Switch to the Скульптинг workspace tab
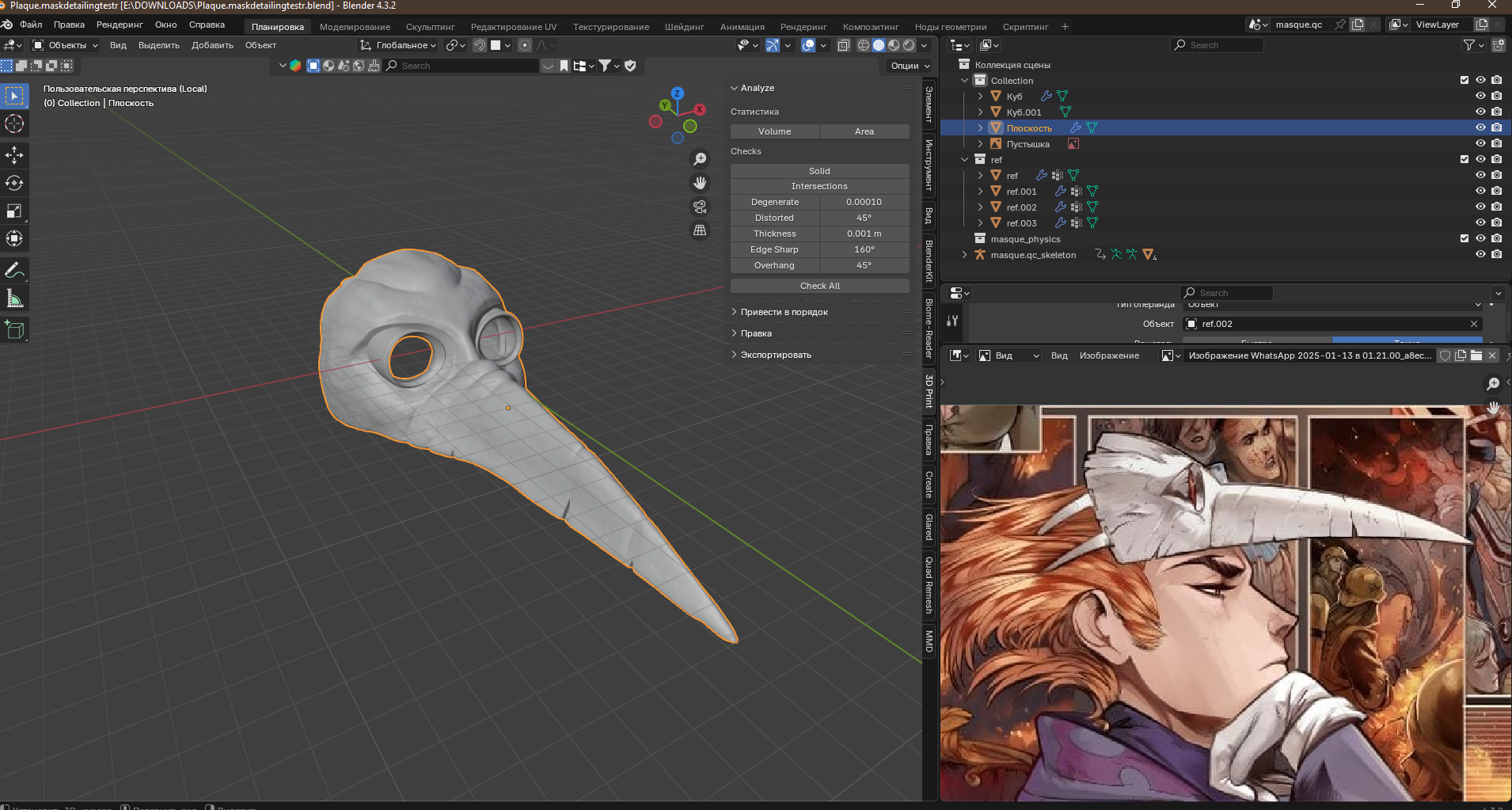 click(430, 27)
